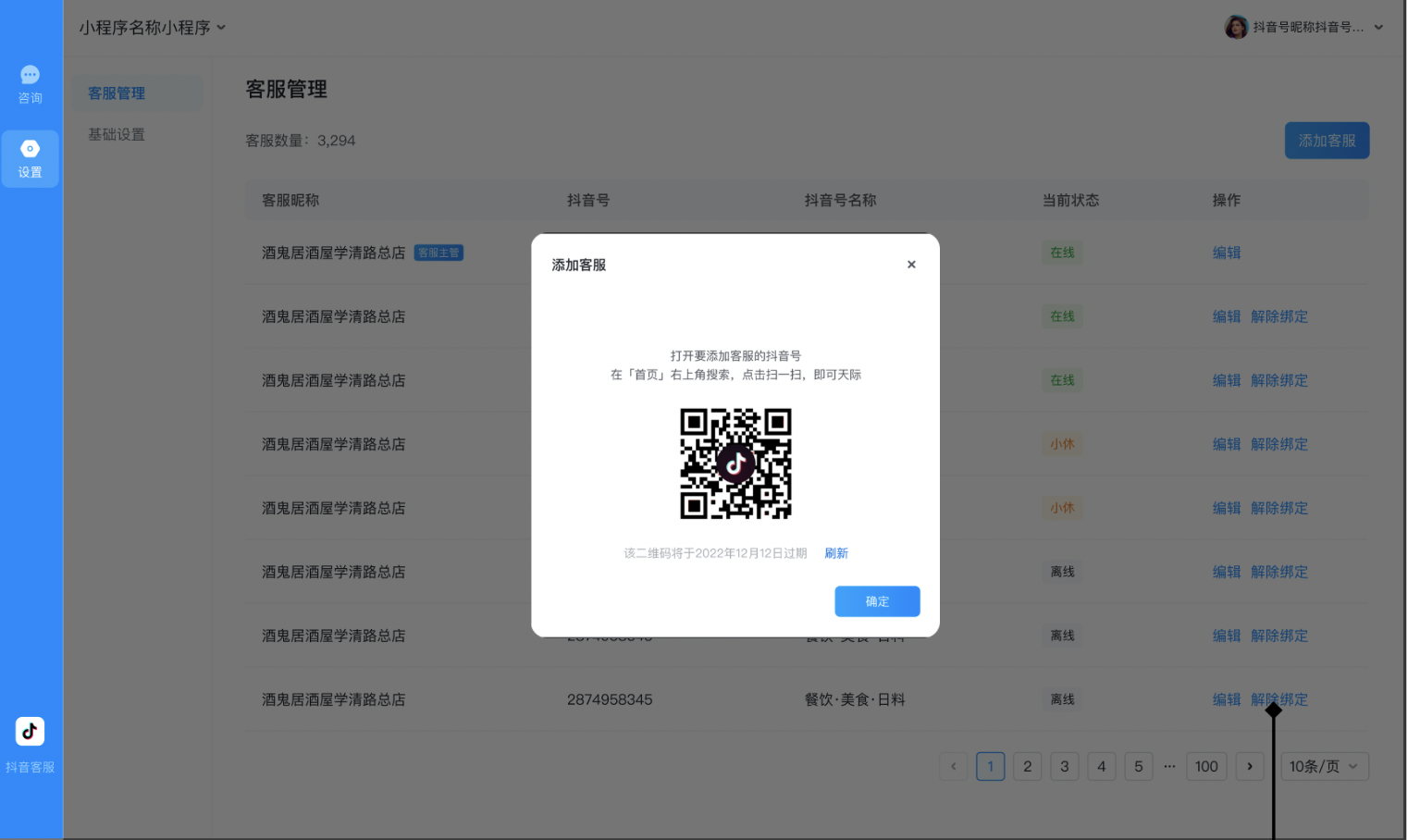
Task: Click 编辑 in the 客服主管 row
Action: [x=1227, y=253]
